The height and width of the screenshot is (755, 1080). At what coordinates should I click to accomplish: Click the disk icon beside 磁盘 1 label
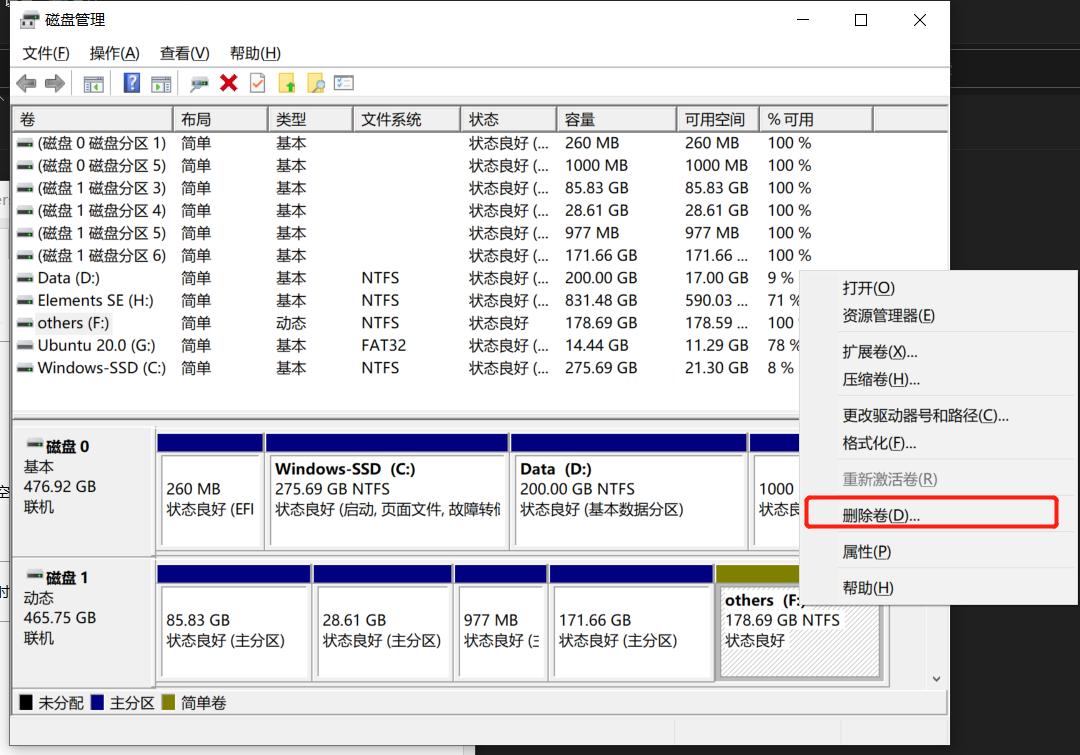coord(34,575)
